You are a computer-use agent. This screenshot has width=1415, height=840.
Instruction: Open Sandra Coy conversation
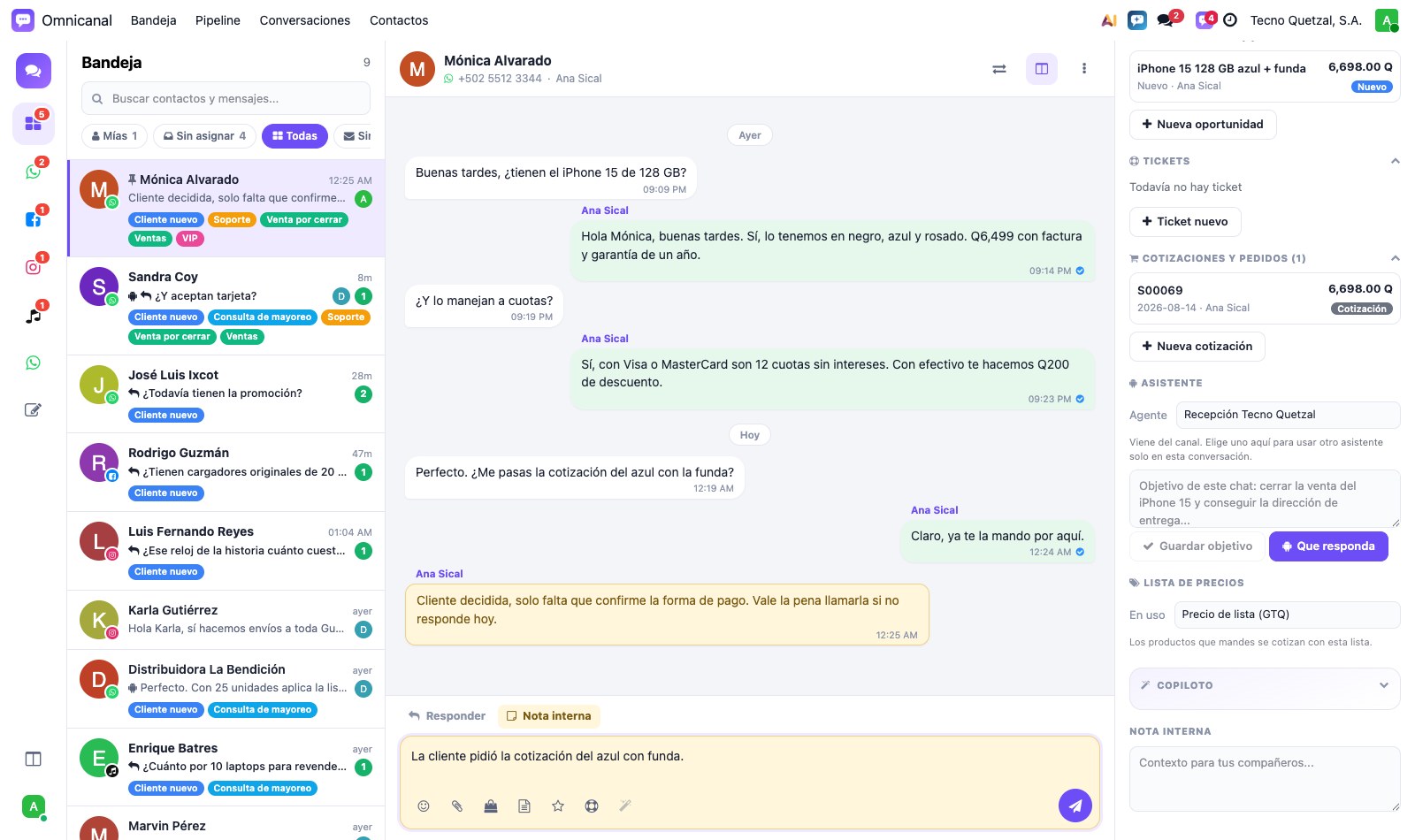[226, 306]
